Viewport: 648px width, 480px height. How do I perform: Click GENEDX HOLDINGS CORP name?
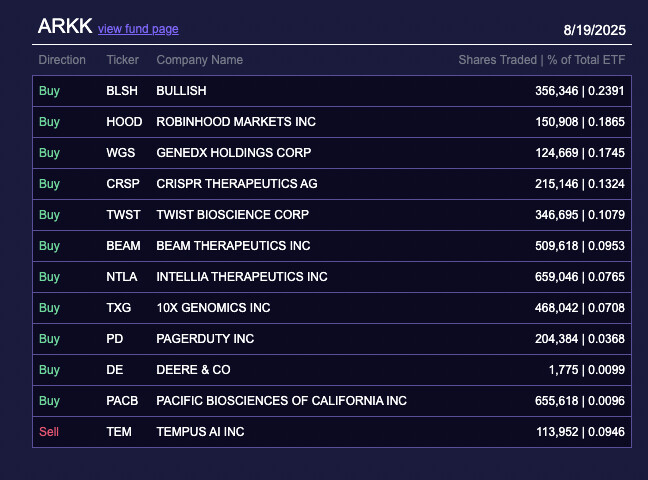tap(233, 153)
